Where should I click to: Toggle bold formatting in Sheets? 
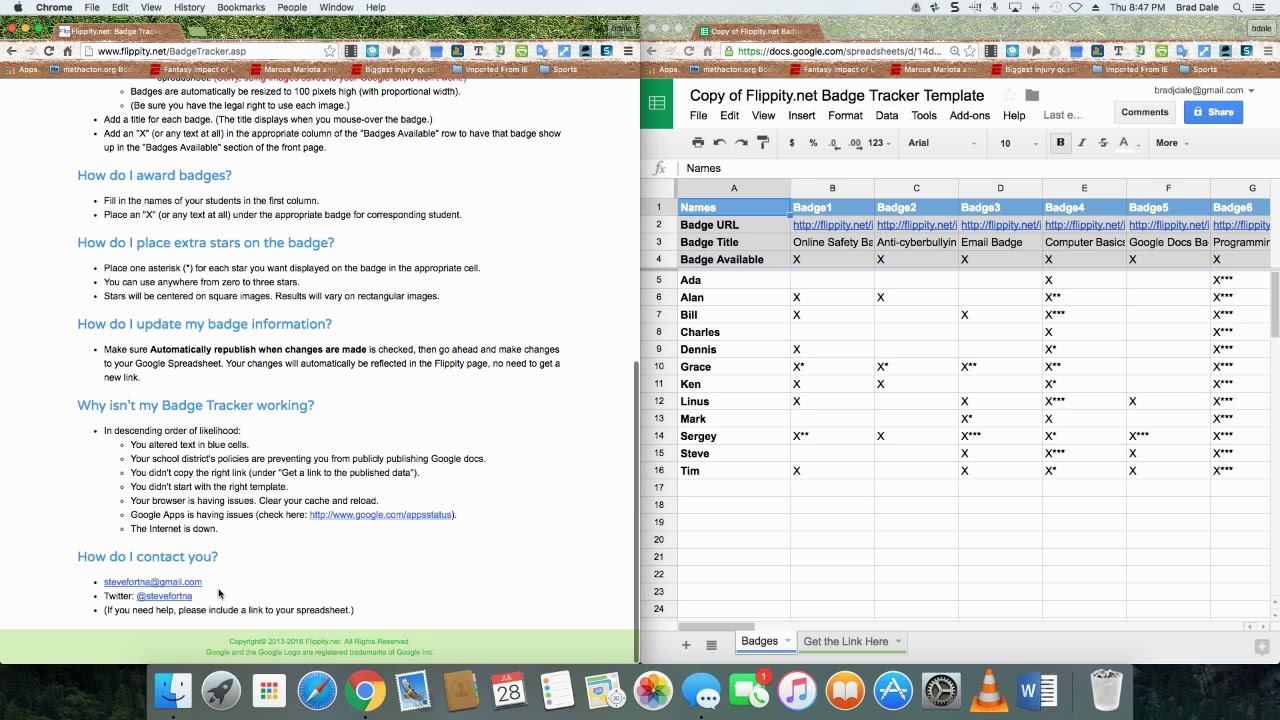pos(1060,143)
